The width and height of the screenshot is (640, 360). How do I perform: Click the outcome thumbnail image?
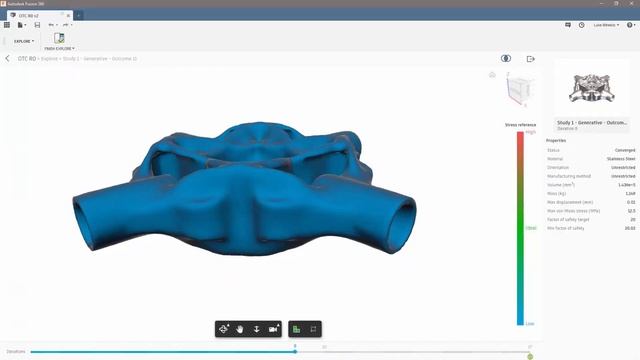pos(592,88)
